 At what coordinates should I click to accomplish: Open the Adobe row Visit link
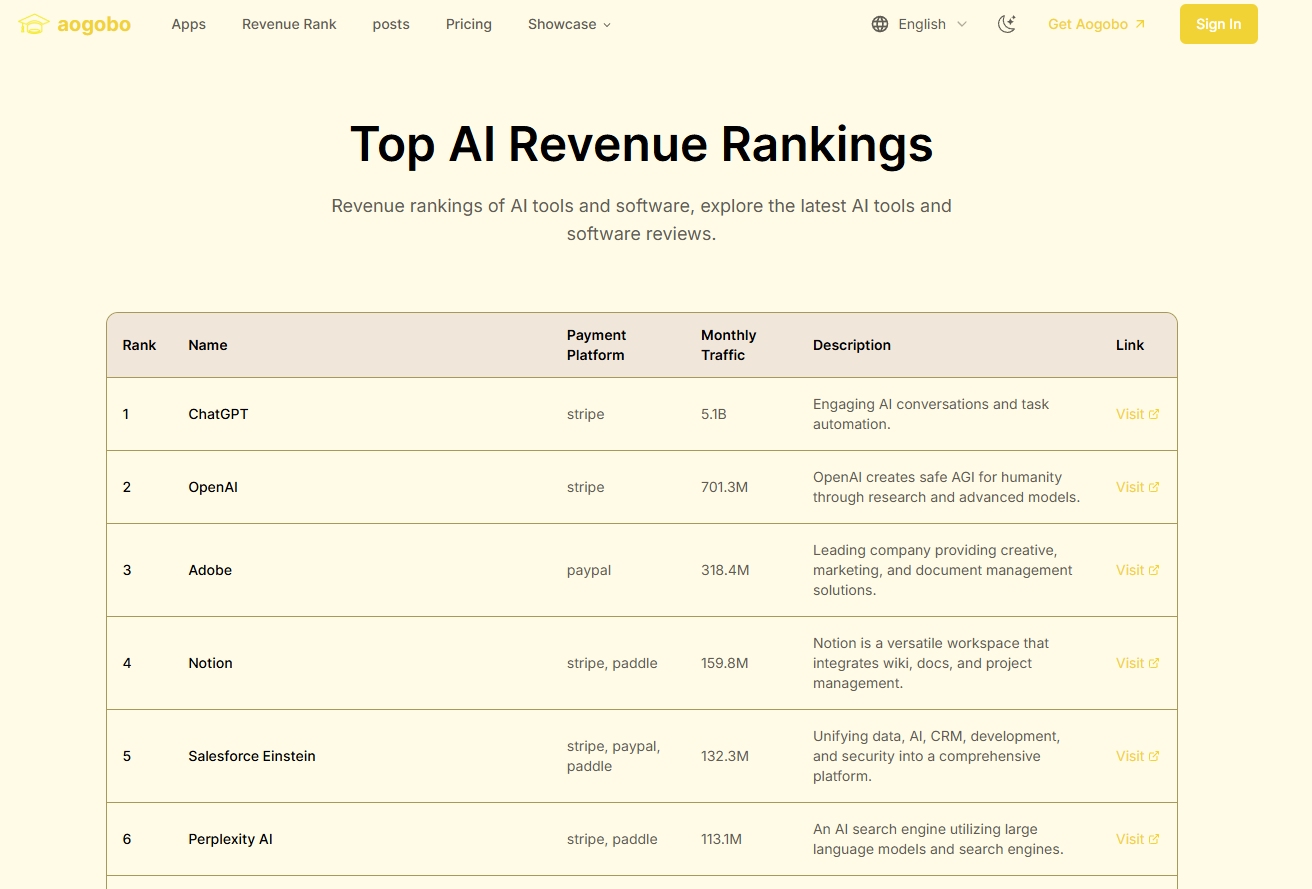pyautogui.click(x=1138, y=570)
